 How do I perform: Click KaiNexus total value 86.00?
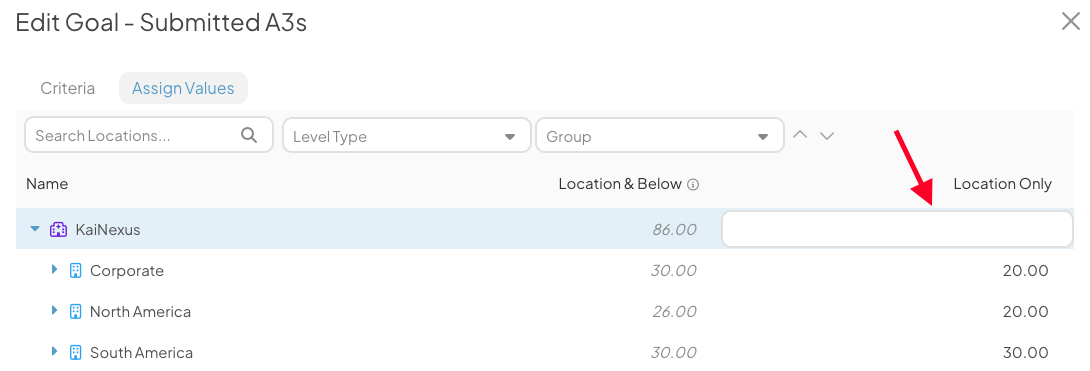tap(674, 229)
